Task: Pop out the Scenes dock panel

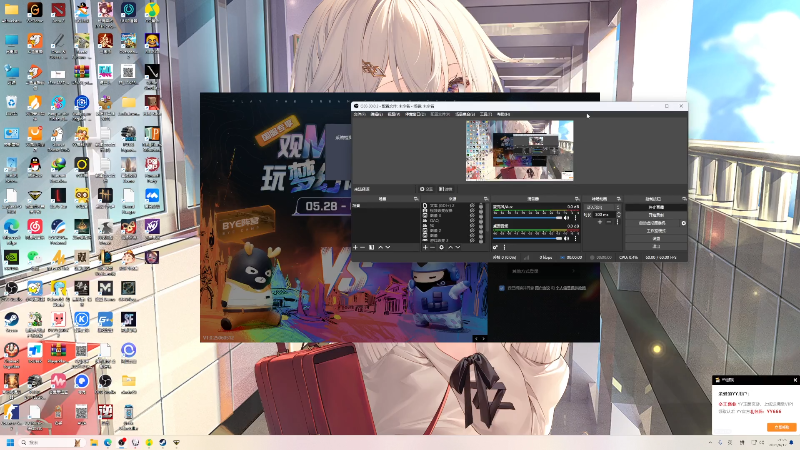Action: click(416, 198)
